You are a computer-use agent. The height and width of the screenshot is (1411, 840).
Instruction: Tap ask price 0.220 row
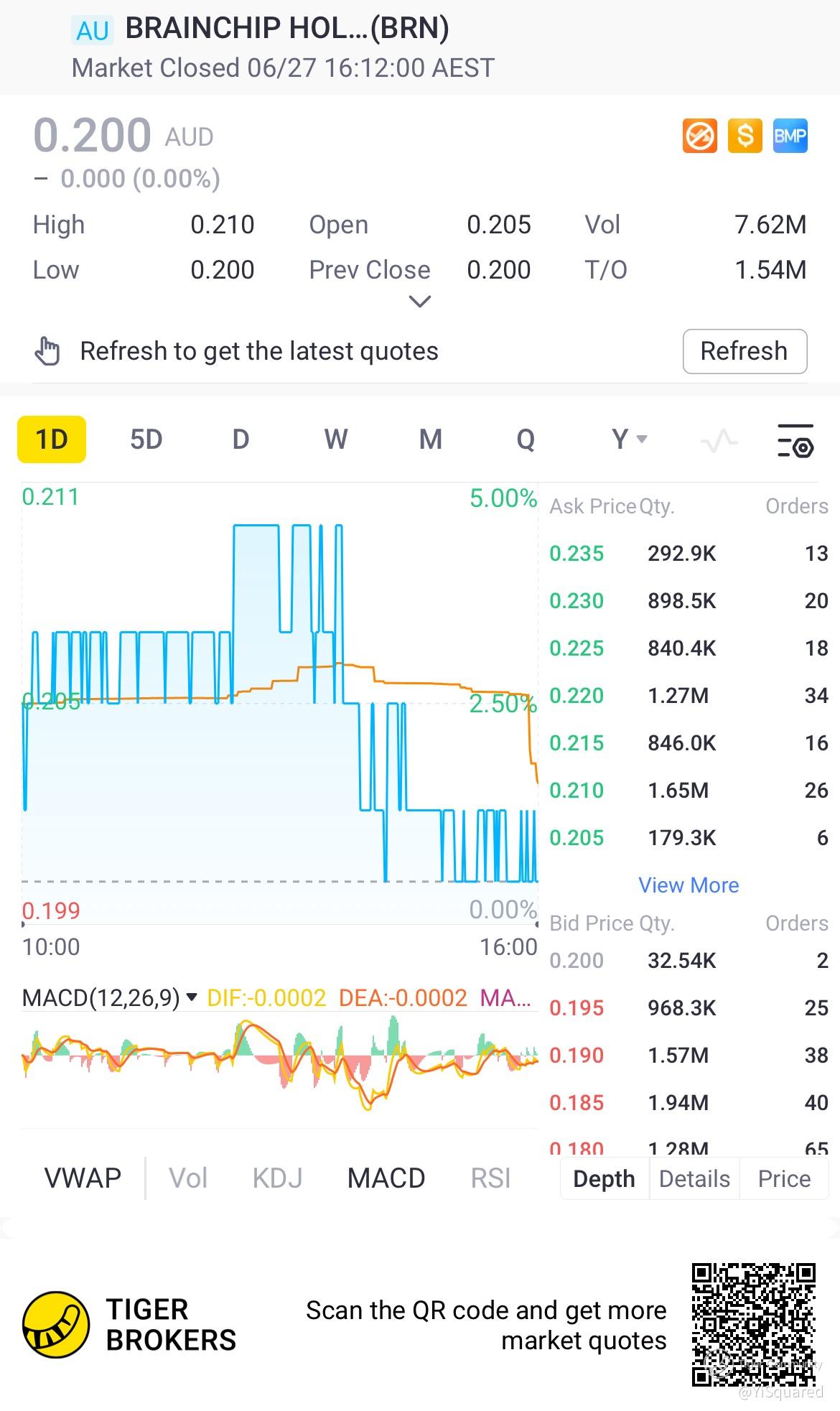point(689,695)
